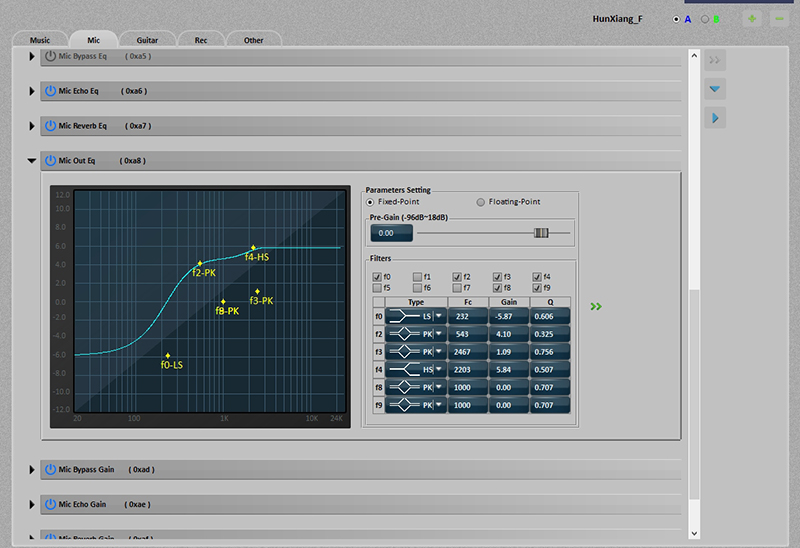This screenshot has width=800, height=548.
Task: Toggle power icon of Mic Echo Eq
Action: (x=50, y=91)
